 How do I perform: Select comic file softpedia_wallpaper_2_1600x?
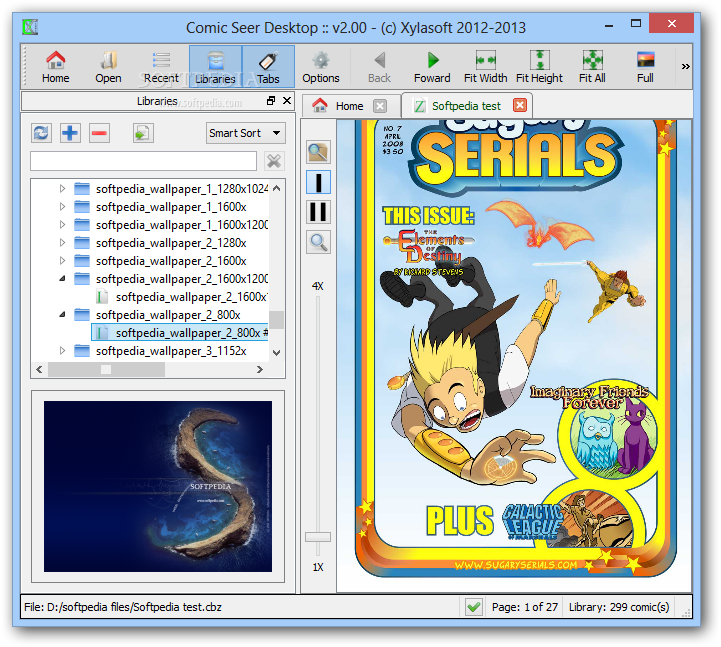(181, 297)
